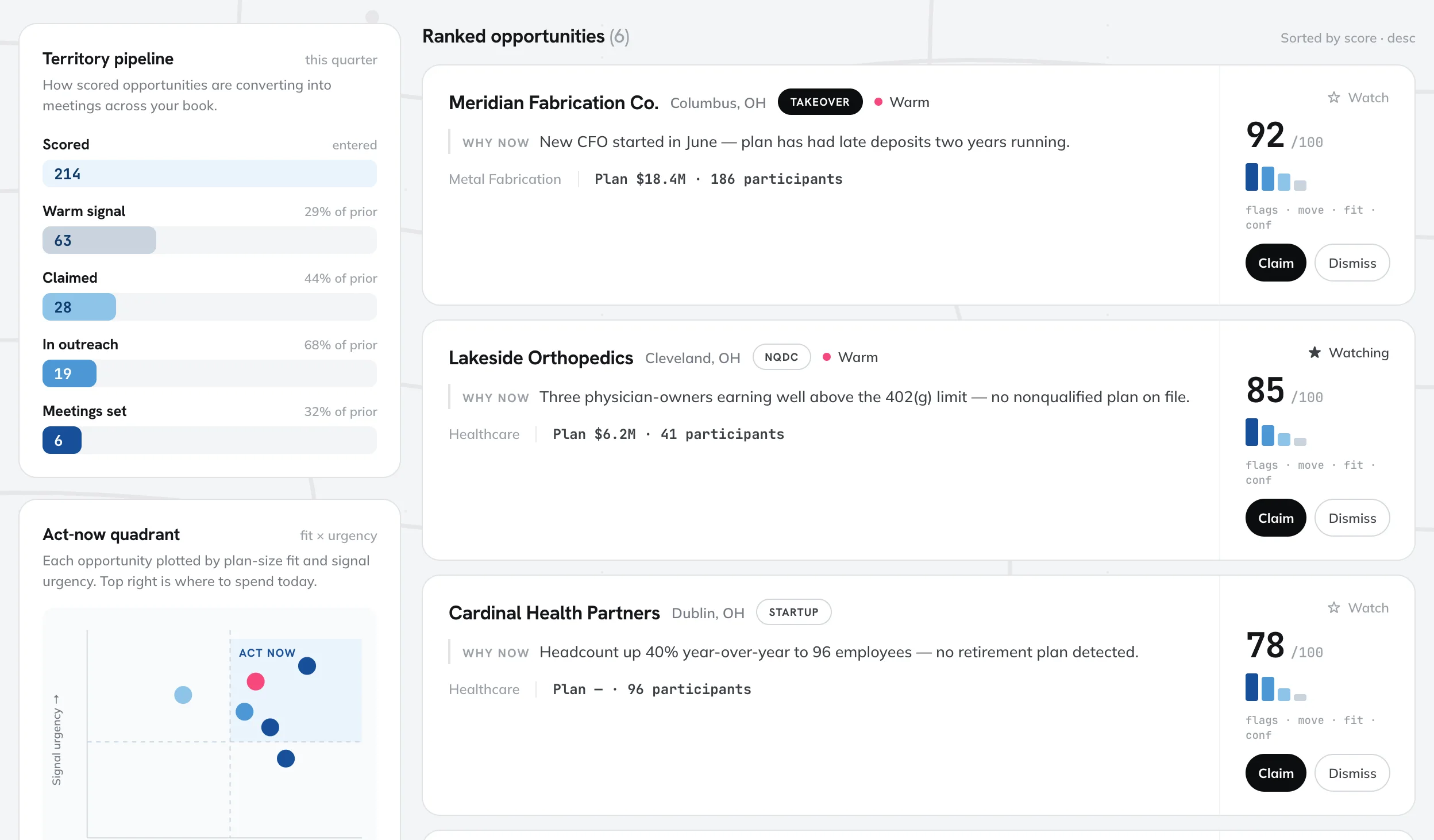Click the 'ACT NOW' quadrant label
The image size is (1434, 840).
pyautogui.click(x=267, y=653)
